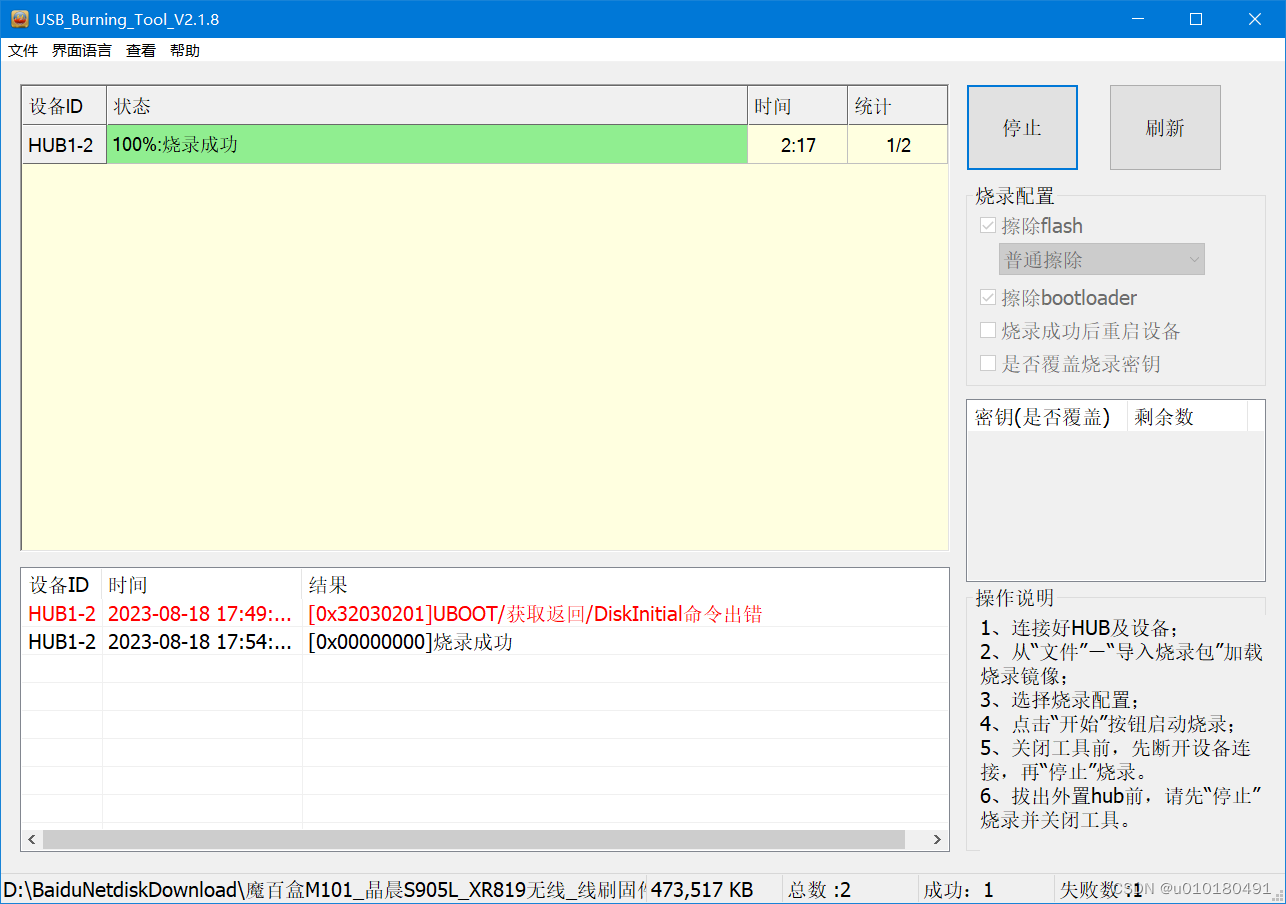1286x904 pixels.
Task: Click the 设备ID header in the log list
Action: (62, 585)
